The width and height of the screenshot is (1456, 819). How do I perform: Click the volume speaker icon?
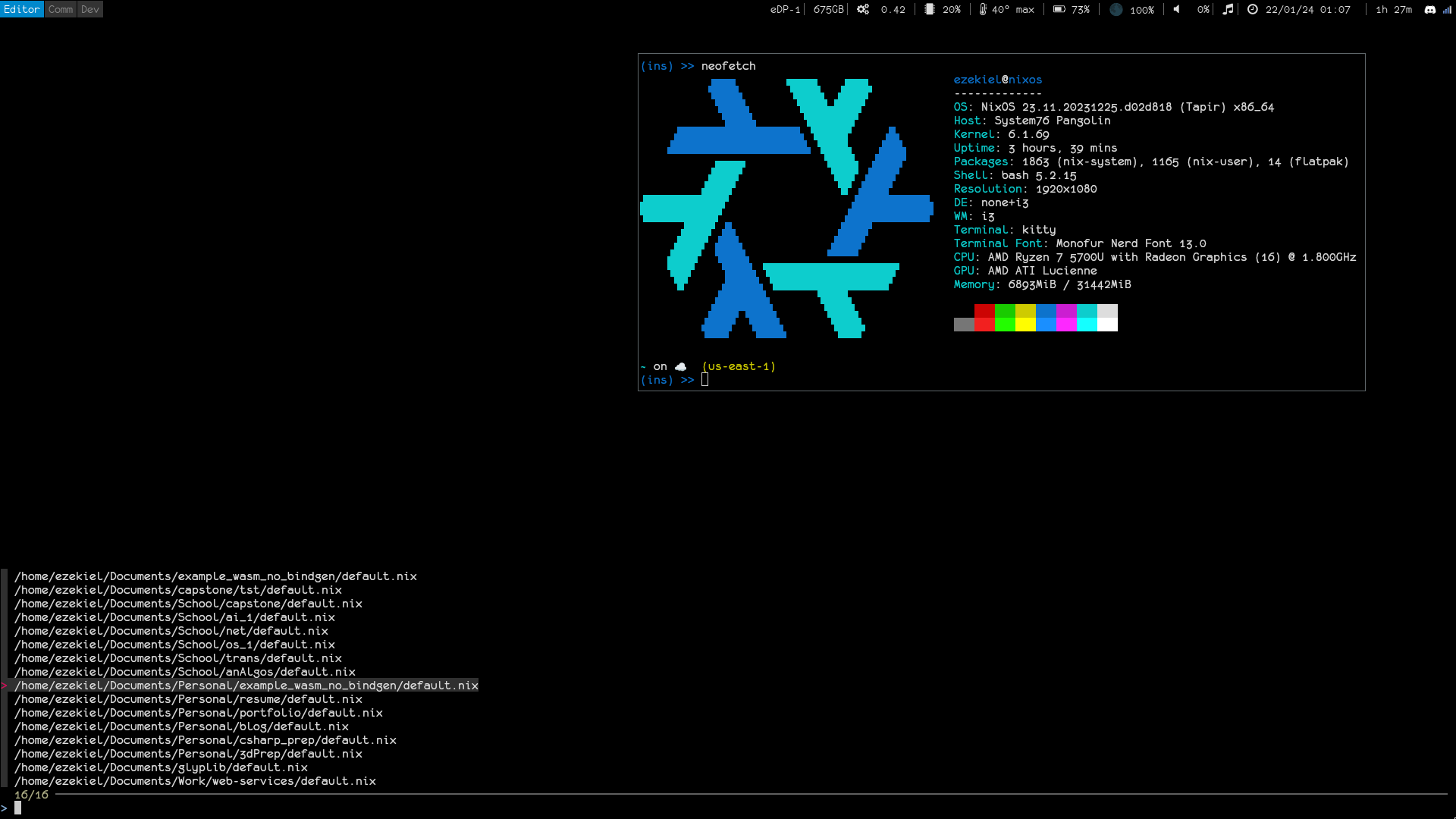[1177, 9]
